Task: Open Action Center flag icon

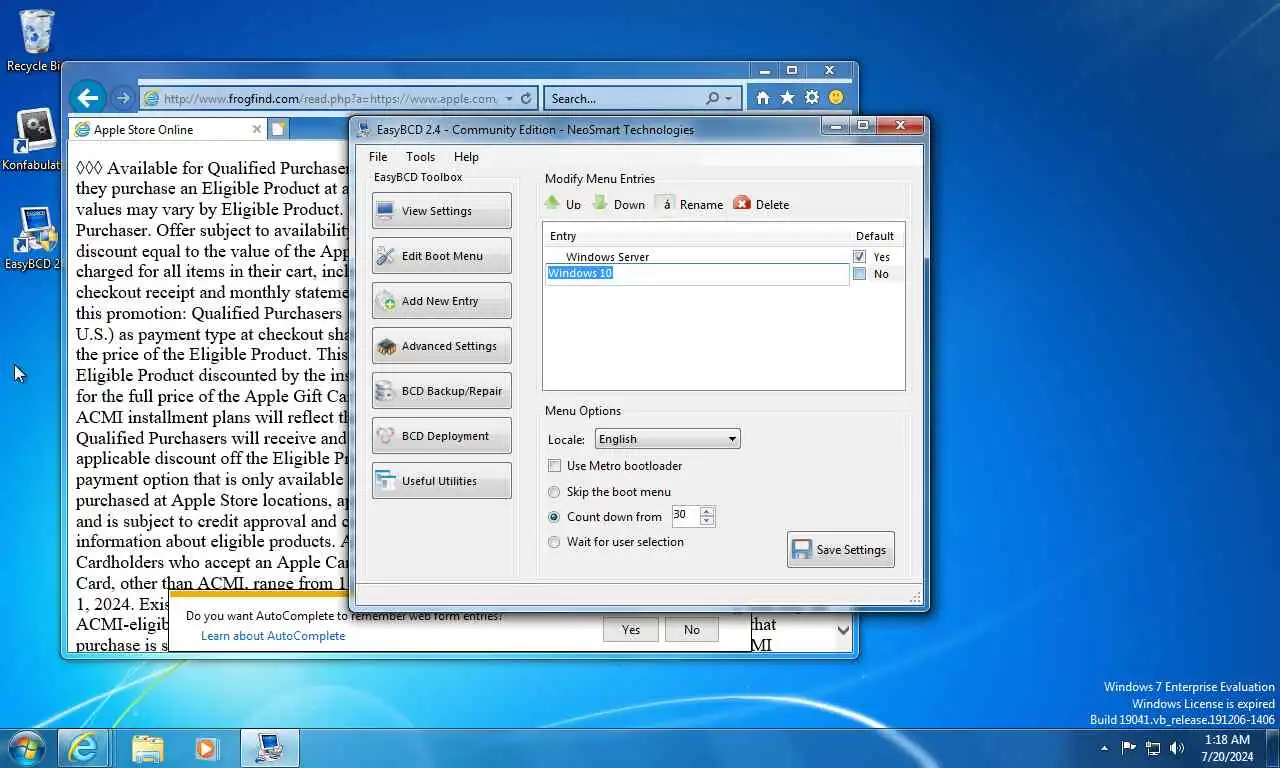Action: pyautogui.click(x=1129, y=748)
